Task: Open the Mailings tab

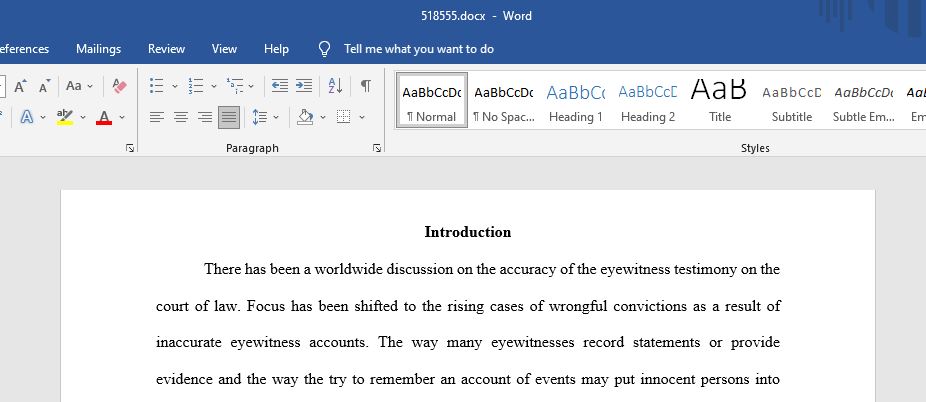Action: click(x=99, y=49)
